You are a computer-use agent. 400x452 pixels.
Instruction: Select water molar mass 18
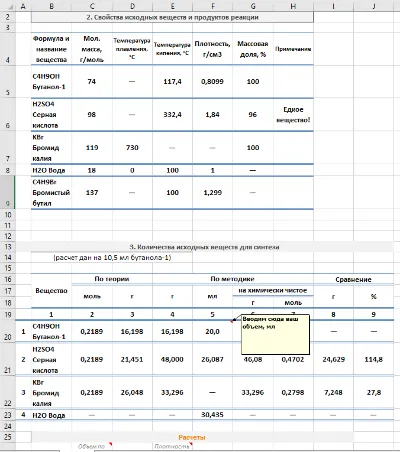point(92,170)
